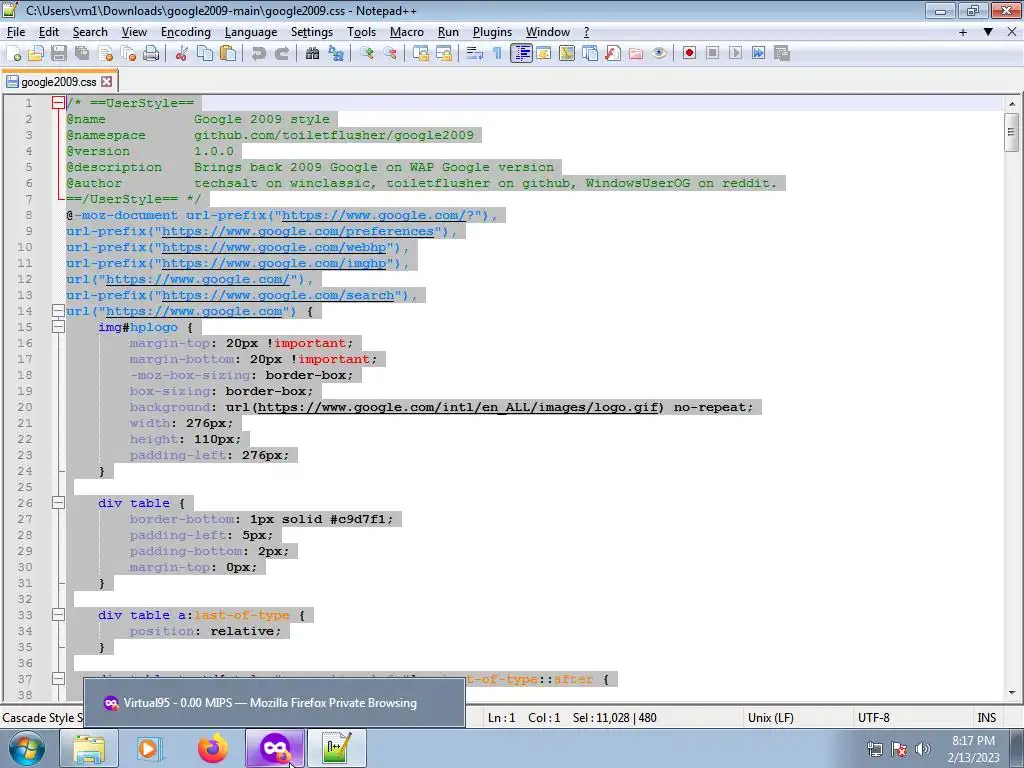1024x768 pixels.
Task: Open the File menu
Action: pos(16,32)
